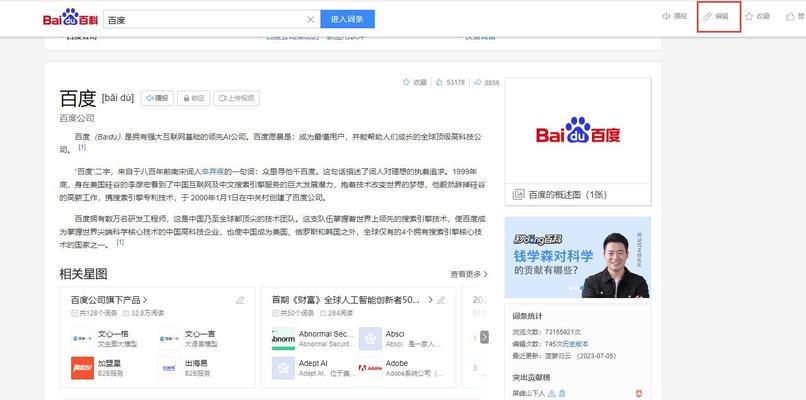The image size is (806, 400).
Task: Click reference [1] after first paragraph
Action: pyautogui.click(x=82, y=148)
